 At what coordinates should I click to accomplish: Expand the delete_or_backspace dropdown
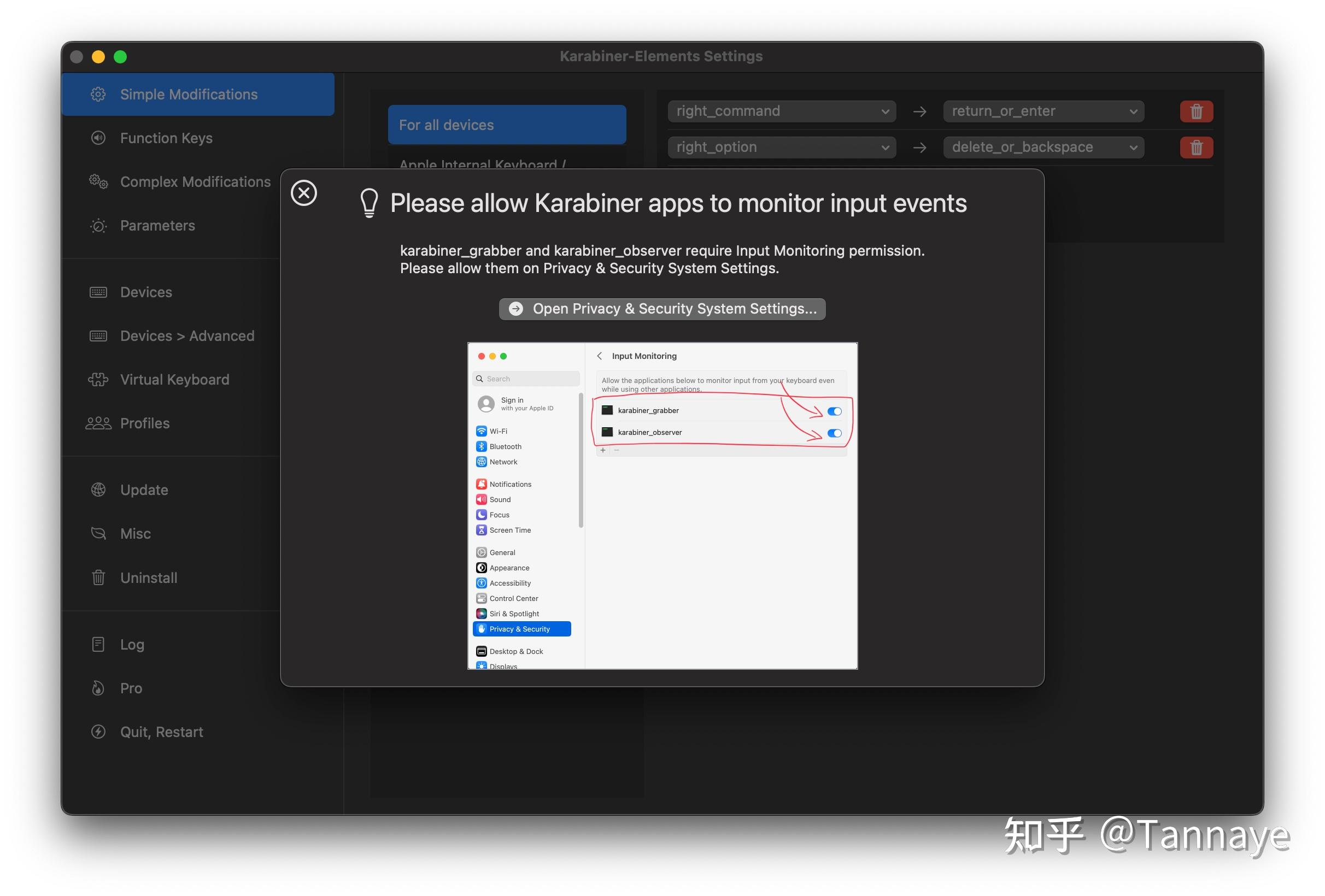pyautogui.click(x=1043, y=147)
